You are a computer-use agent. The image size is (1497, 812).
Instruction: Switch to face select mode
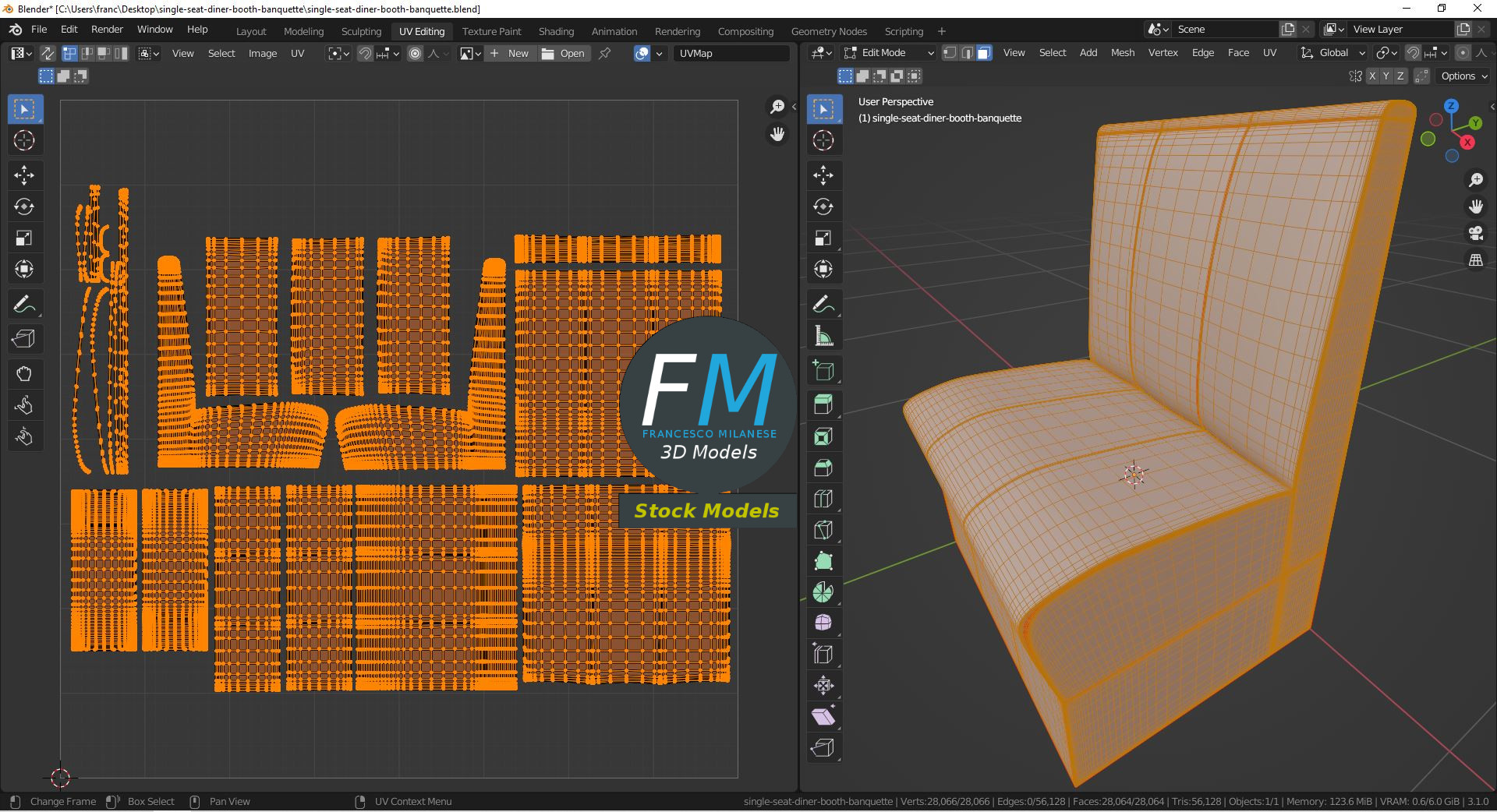coord(984,53)
